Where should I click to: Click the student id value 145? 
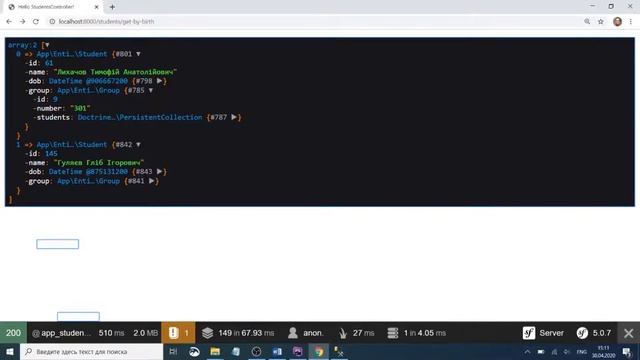pyautogui.click(x=51, y=153)
